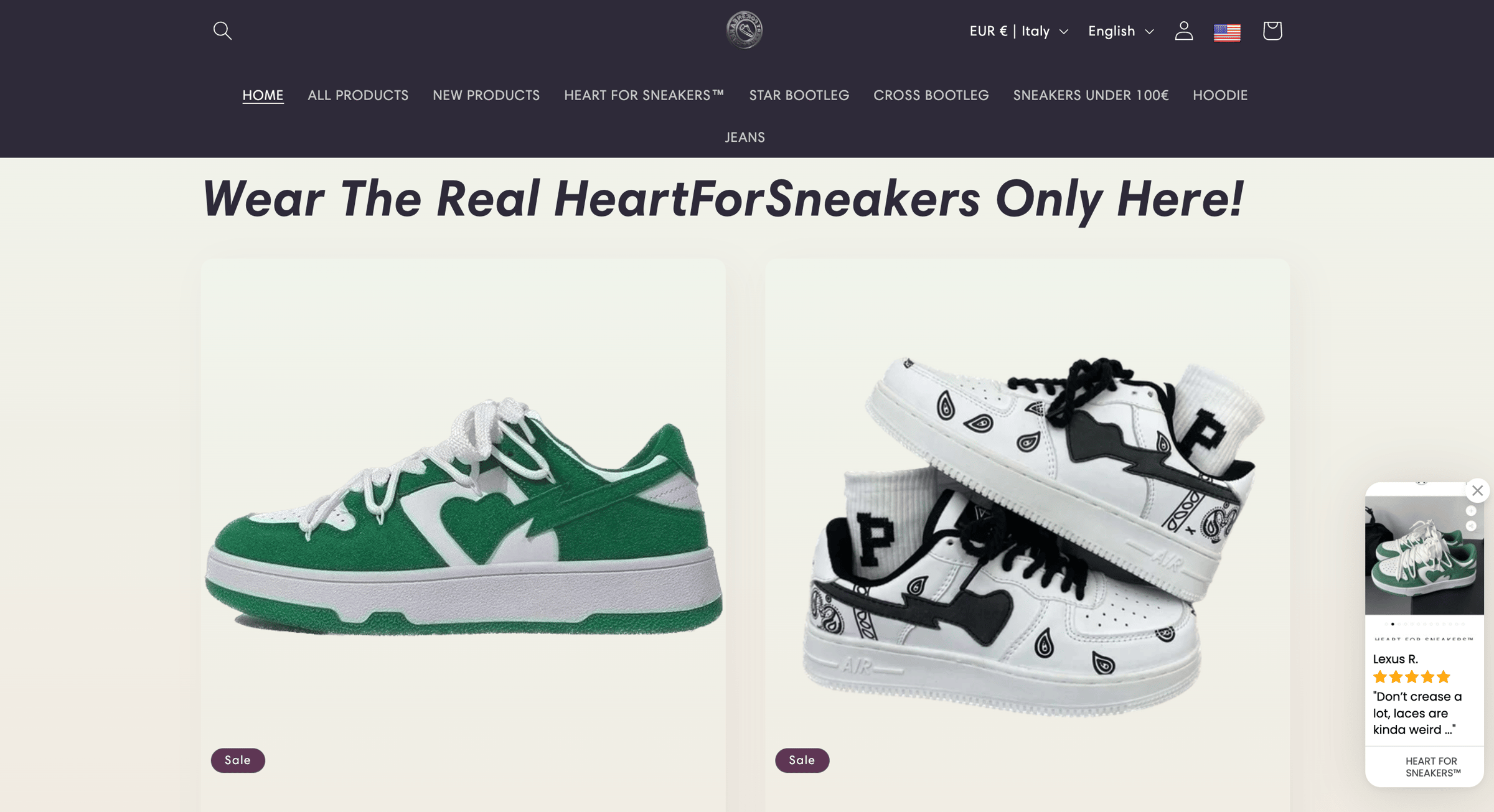Click the five-star rating in review
The height and width of the screenshot is (812, 1494).
pos(1411,677)
